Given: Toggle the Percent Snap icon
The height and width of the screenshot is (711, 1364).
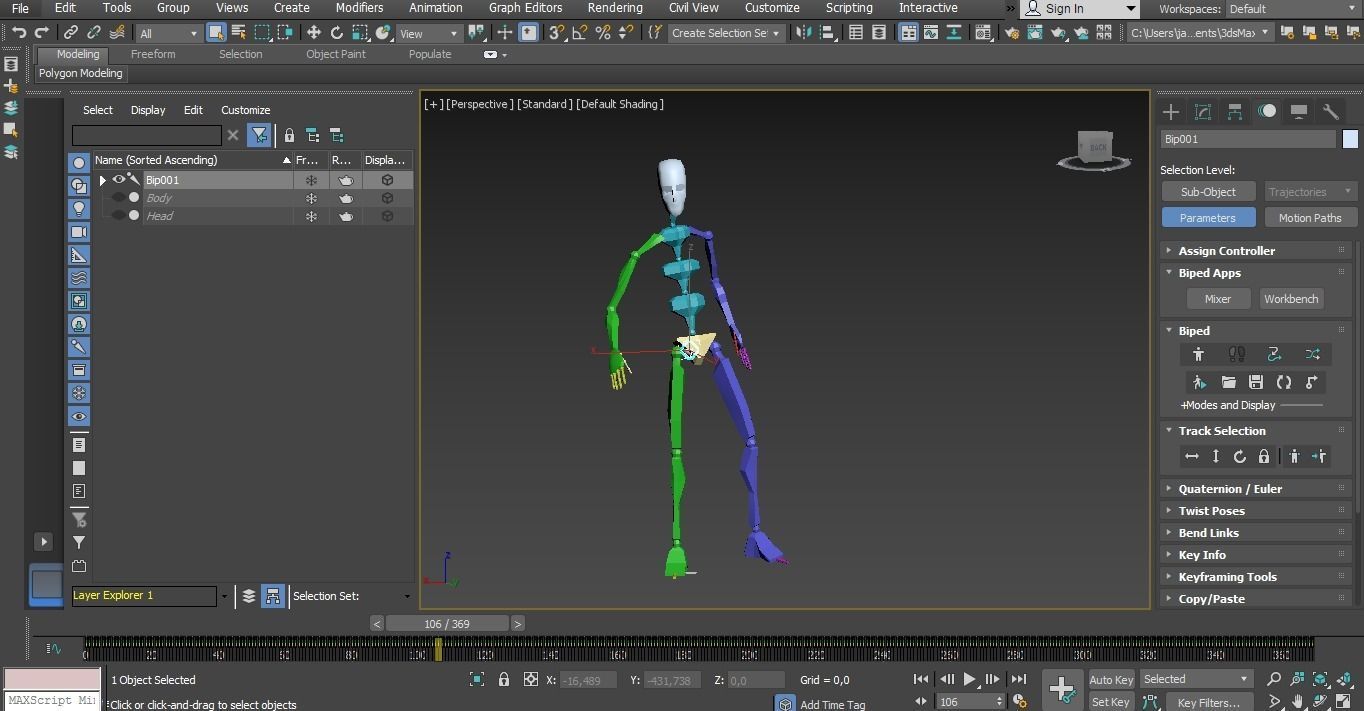Looking at the screenshot, I should 602,33.
